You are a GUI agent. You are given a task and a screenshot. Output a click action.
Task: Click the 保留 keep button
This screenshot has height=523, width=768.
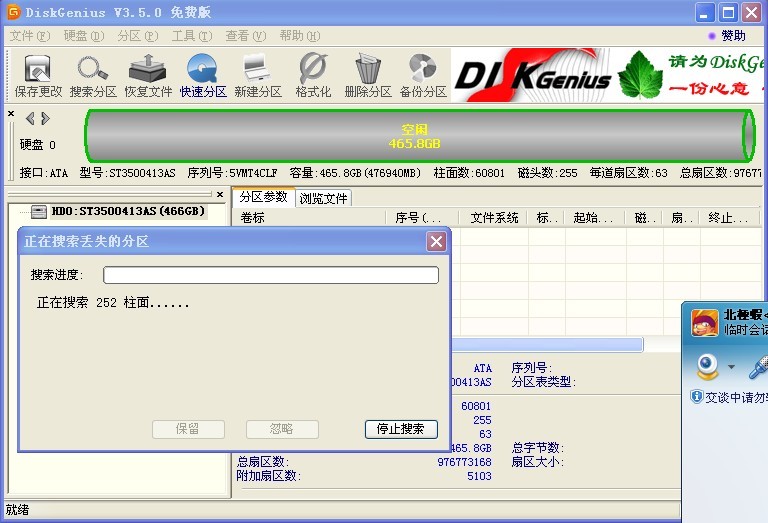click(x=188, y=429)
